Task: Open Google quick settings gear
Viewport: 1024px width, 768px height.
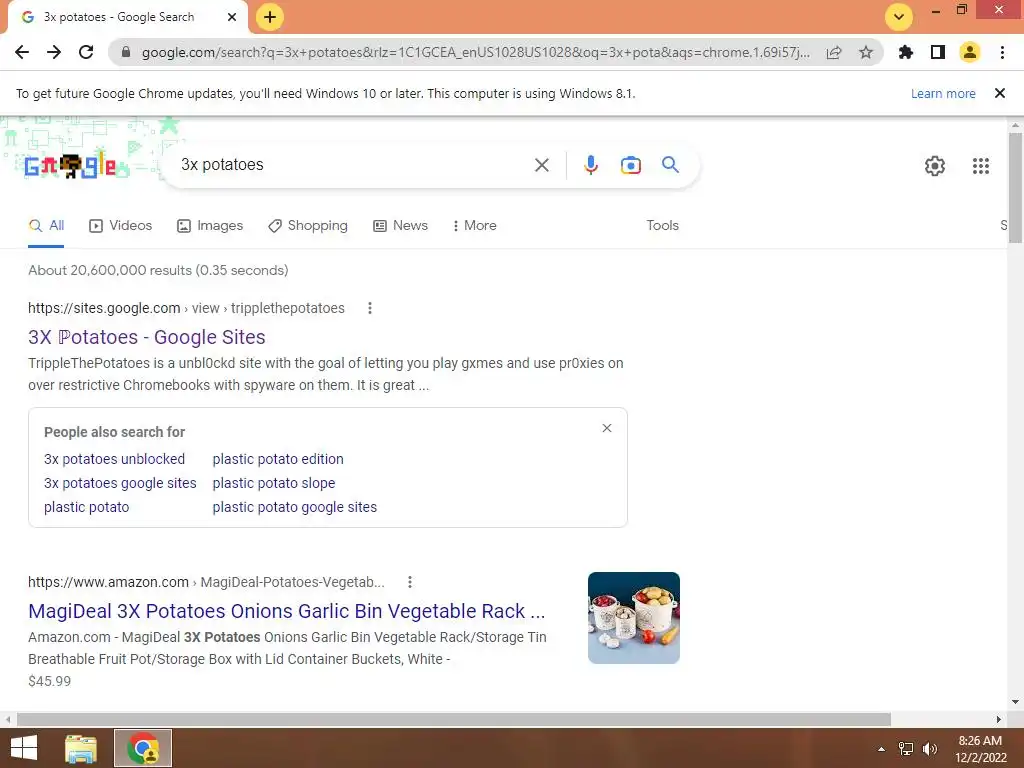Action: (x=935, y=166)
